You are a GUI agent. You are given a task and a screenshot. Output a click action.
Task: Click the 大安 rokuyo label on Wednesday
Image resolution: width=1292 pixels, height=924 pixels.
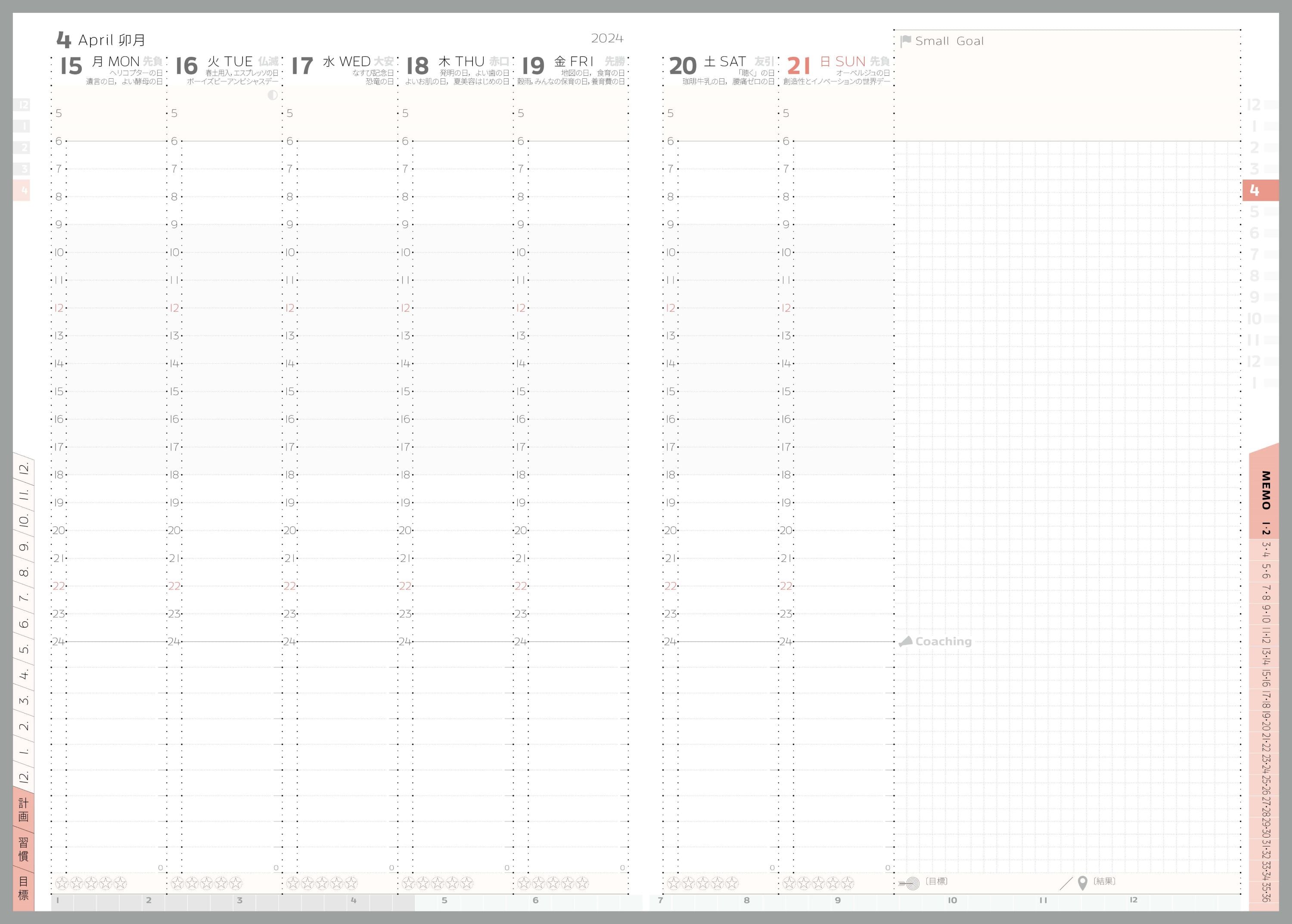coord(384,62)
